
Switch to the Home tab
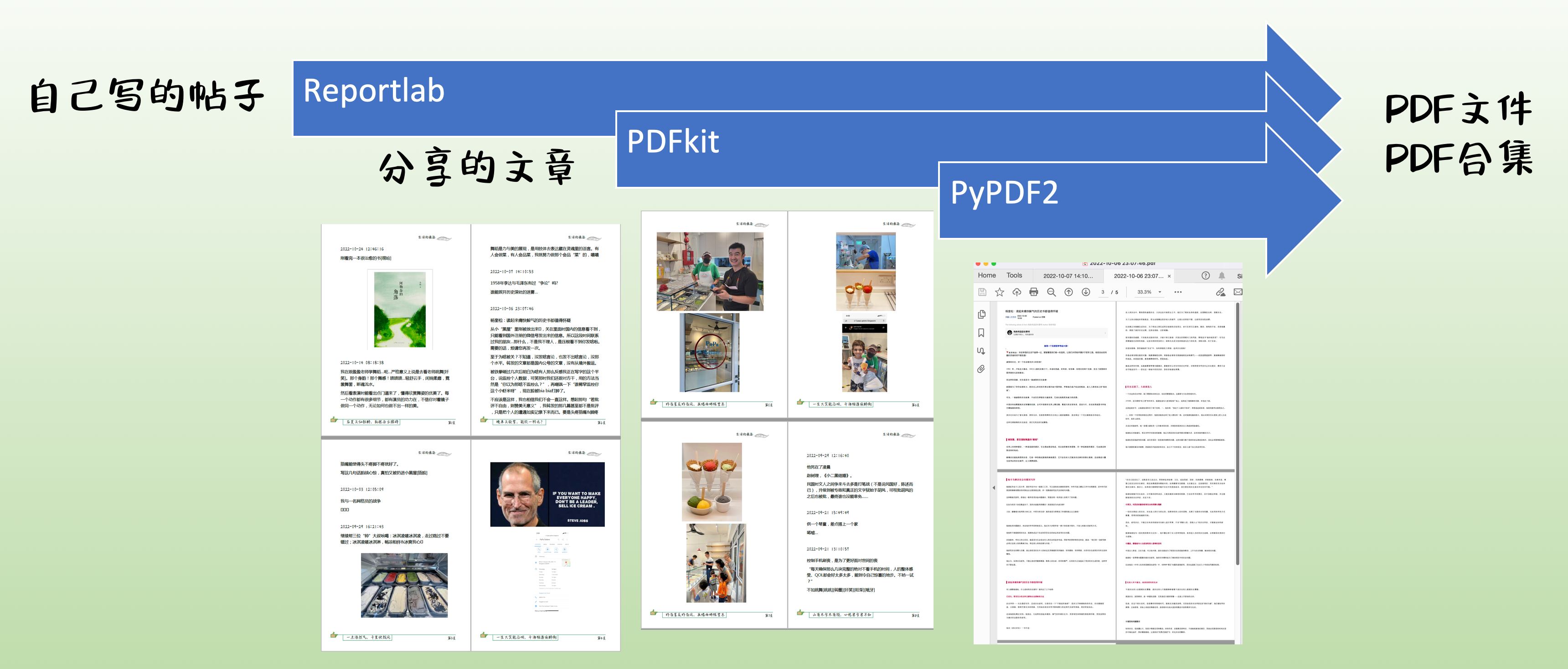point(987,276)
